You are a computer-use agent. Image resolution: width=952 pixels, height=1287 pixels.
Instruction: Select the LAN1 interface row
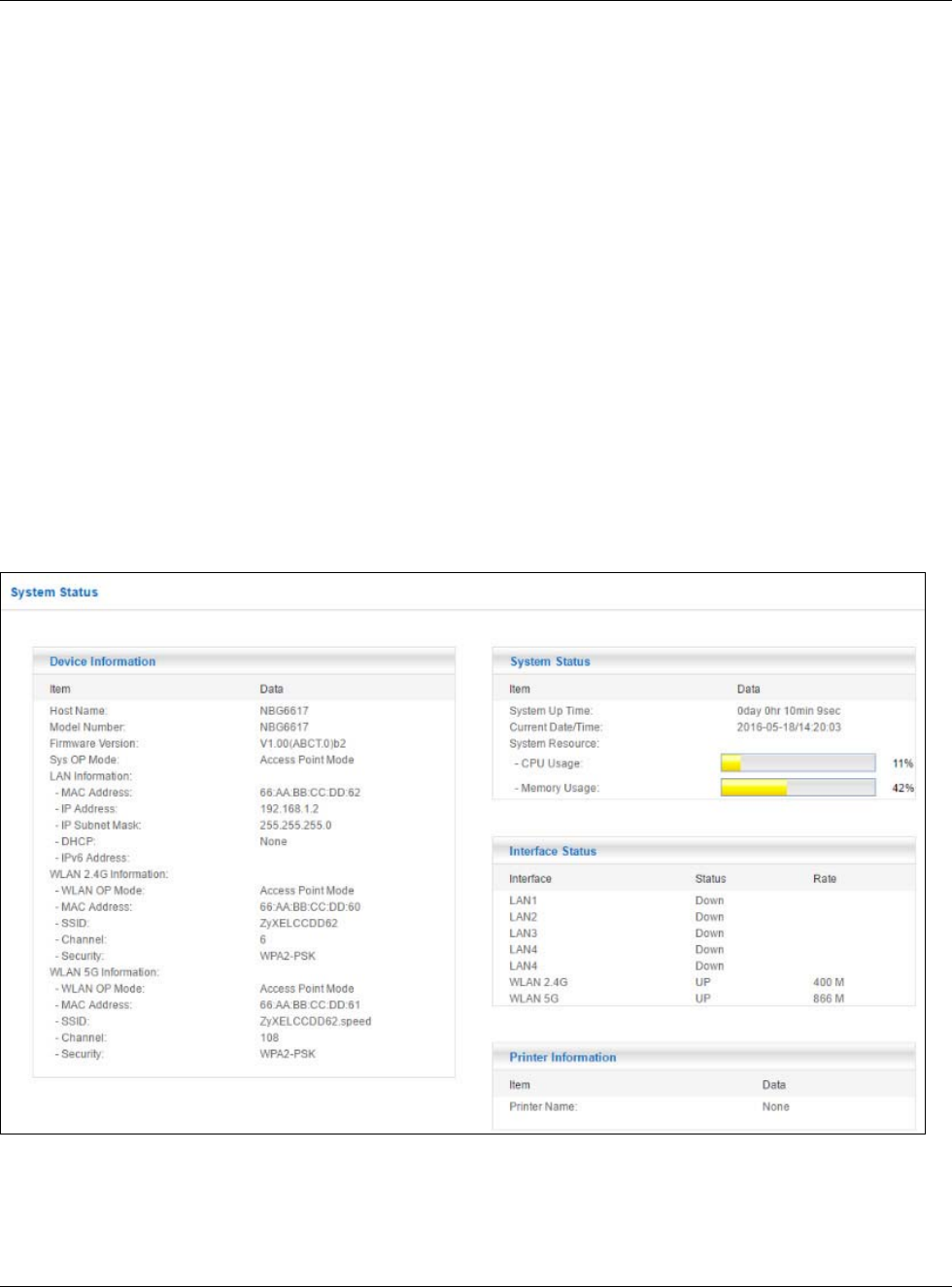point(703,900)
